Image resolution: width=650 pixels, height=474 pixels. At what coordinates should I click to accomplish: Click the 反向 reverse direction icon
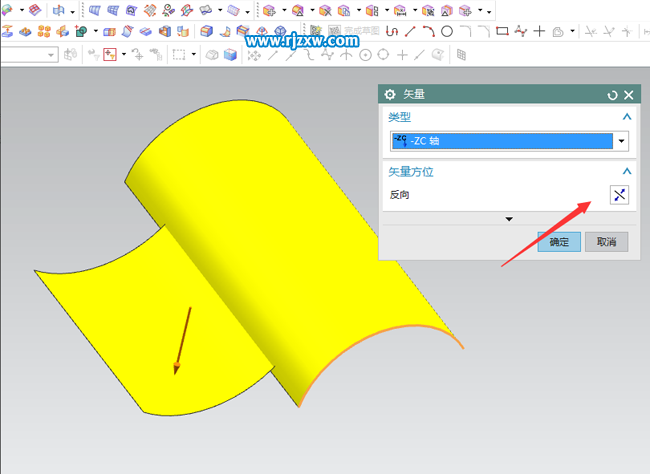coord(619,195)
